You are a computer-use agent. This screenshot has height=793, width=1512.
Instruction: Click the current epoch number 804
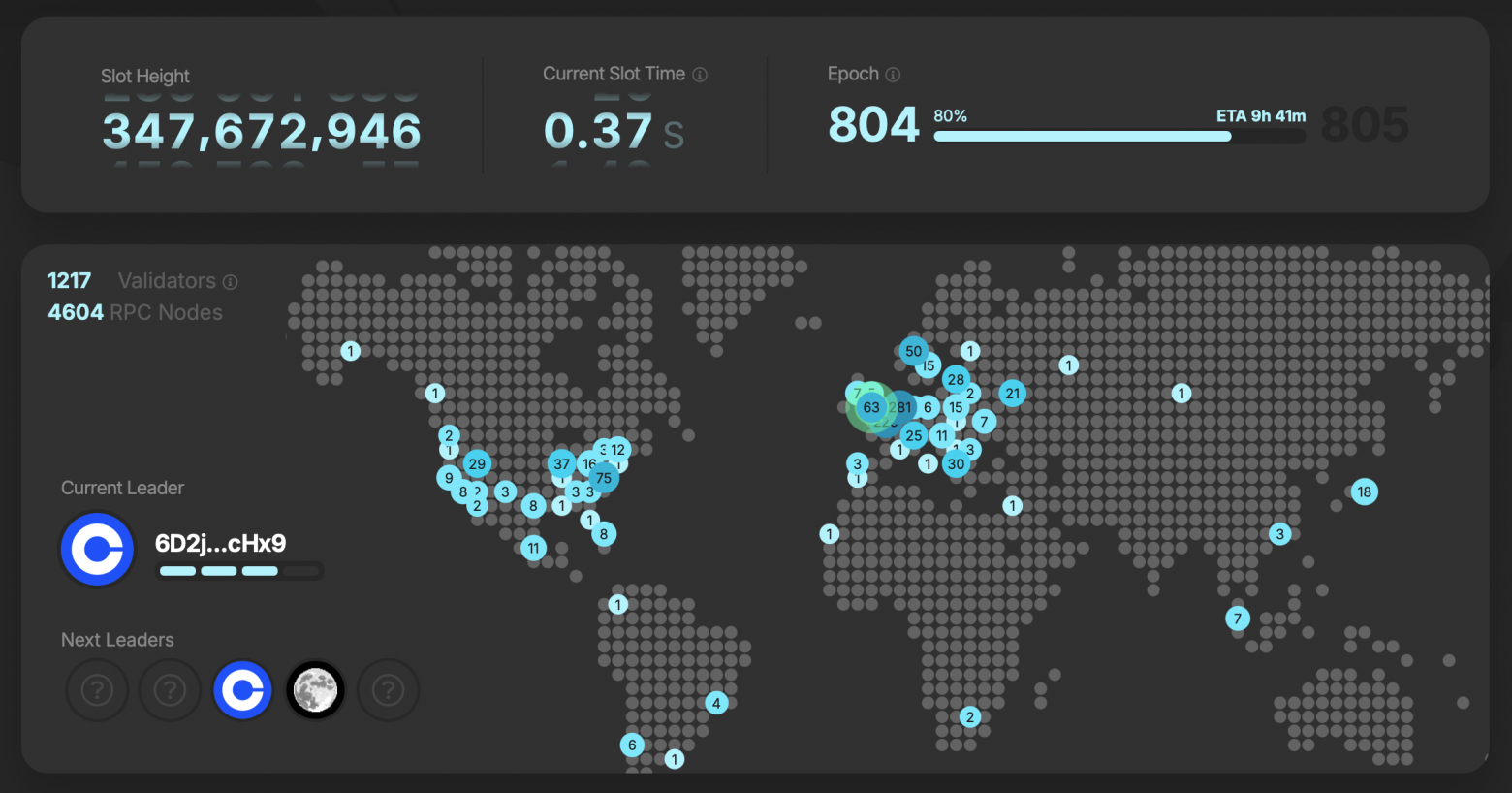(873, 125)
